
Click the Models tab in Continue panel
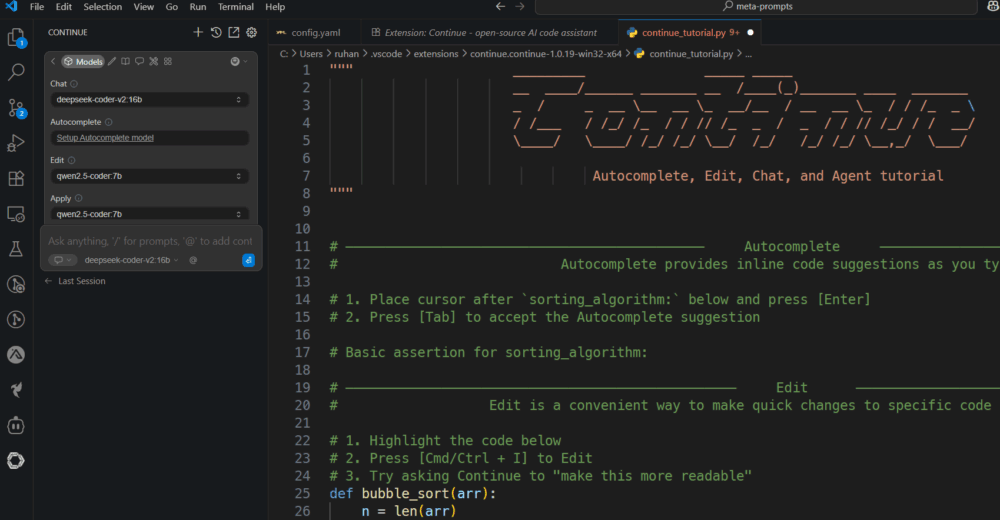pyautogui.click(x=83, y=62)
